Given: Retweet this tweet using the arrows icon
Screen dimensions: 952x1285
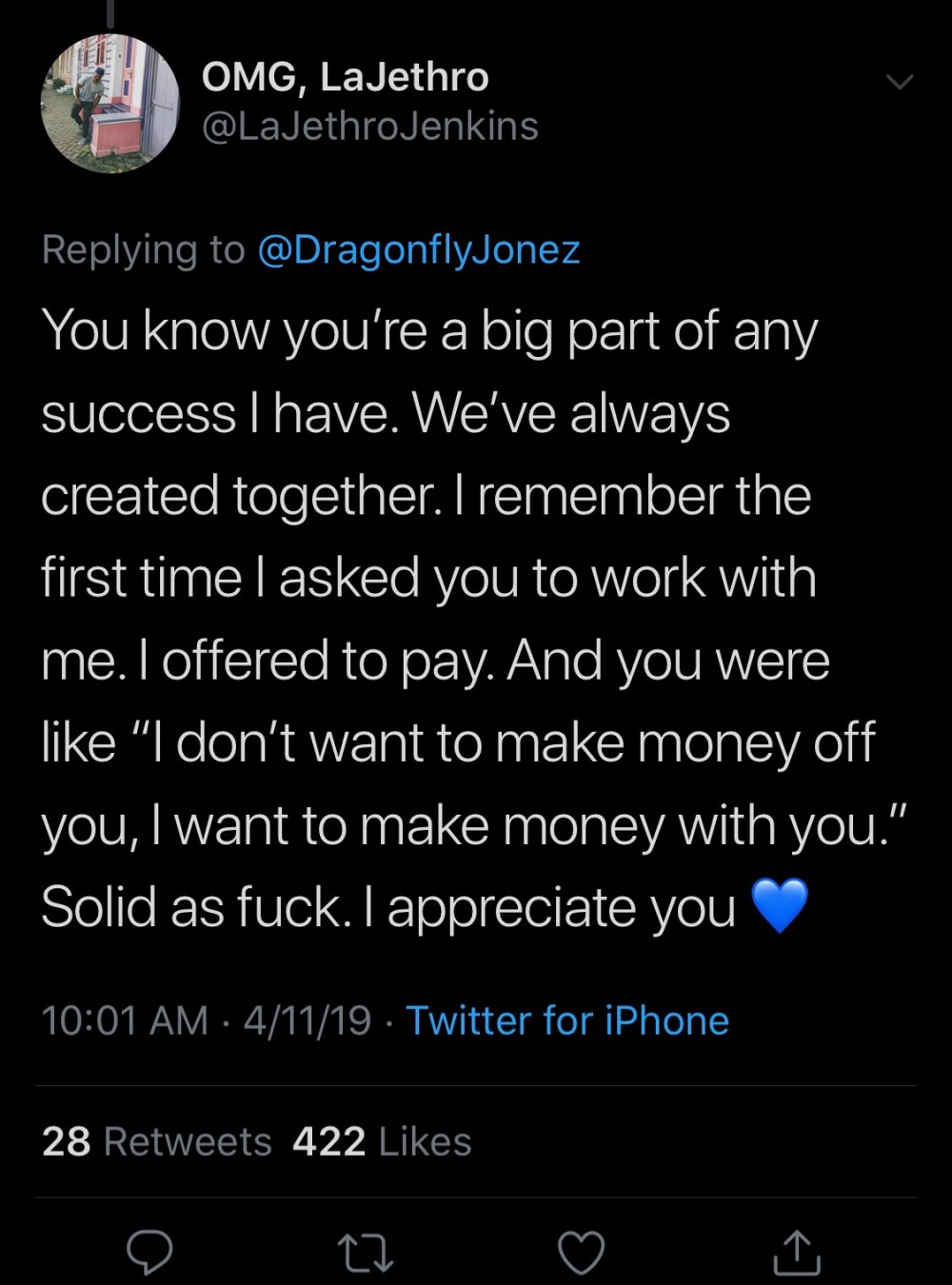Looking at the screenshot, I should pyautogui.click(x=366, y=1253).
